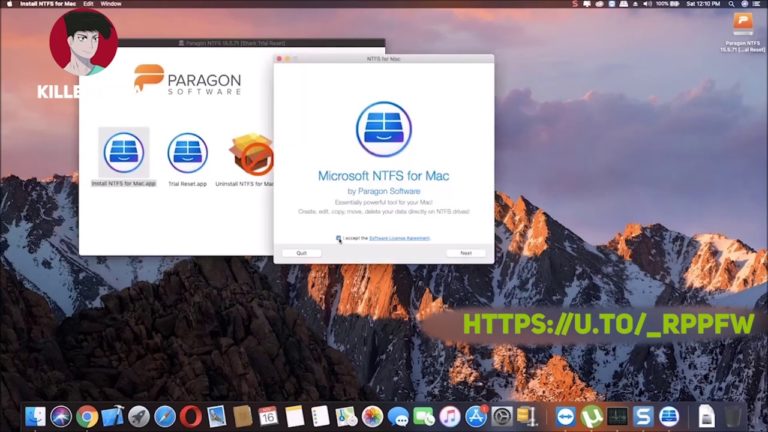Viewport: 768px width, 432px height.
Task: Open Google Chrome from the Dock
Action: [x=87, y=417]
